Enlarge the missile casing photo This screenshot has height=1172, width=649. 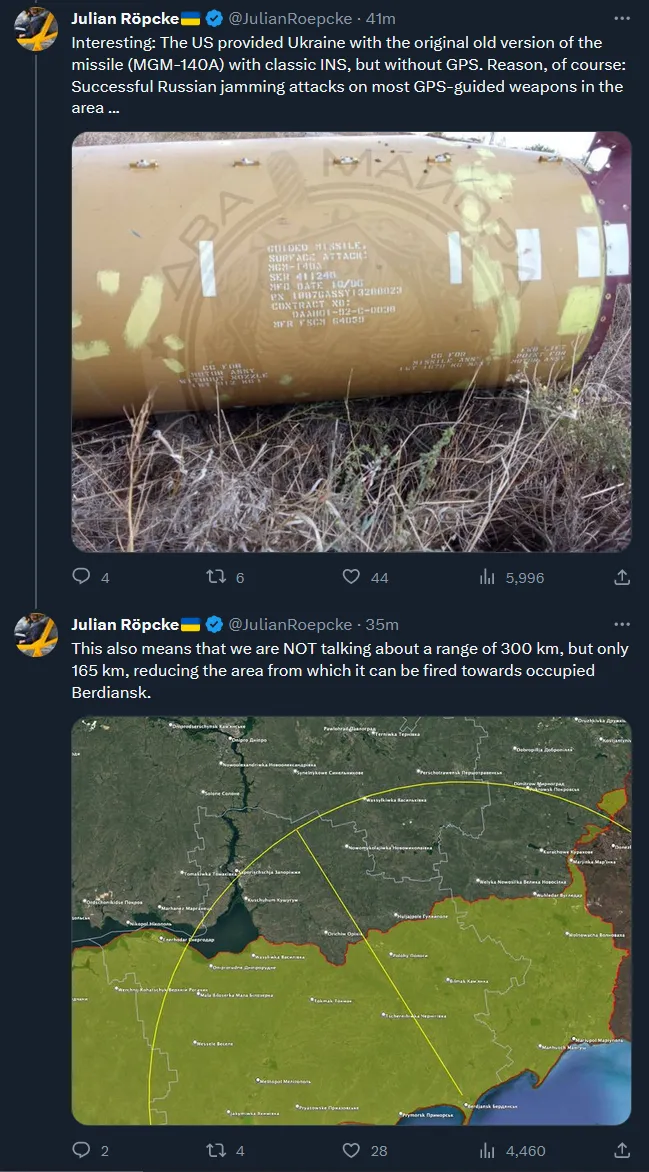(351, 341)
